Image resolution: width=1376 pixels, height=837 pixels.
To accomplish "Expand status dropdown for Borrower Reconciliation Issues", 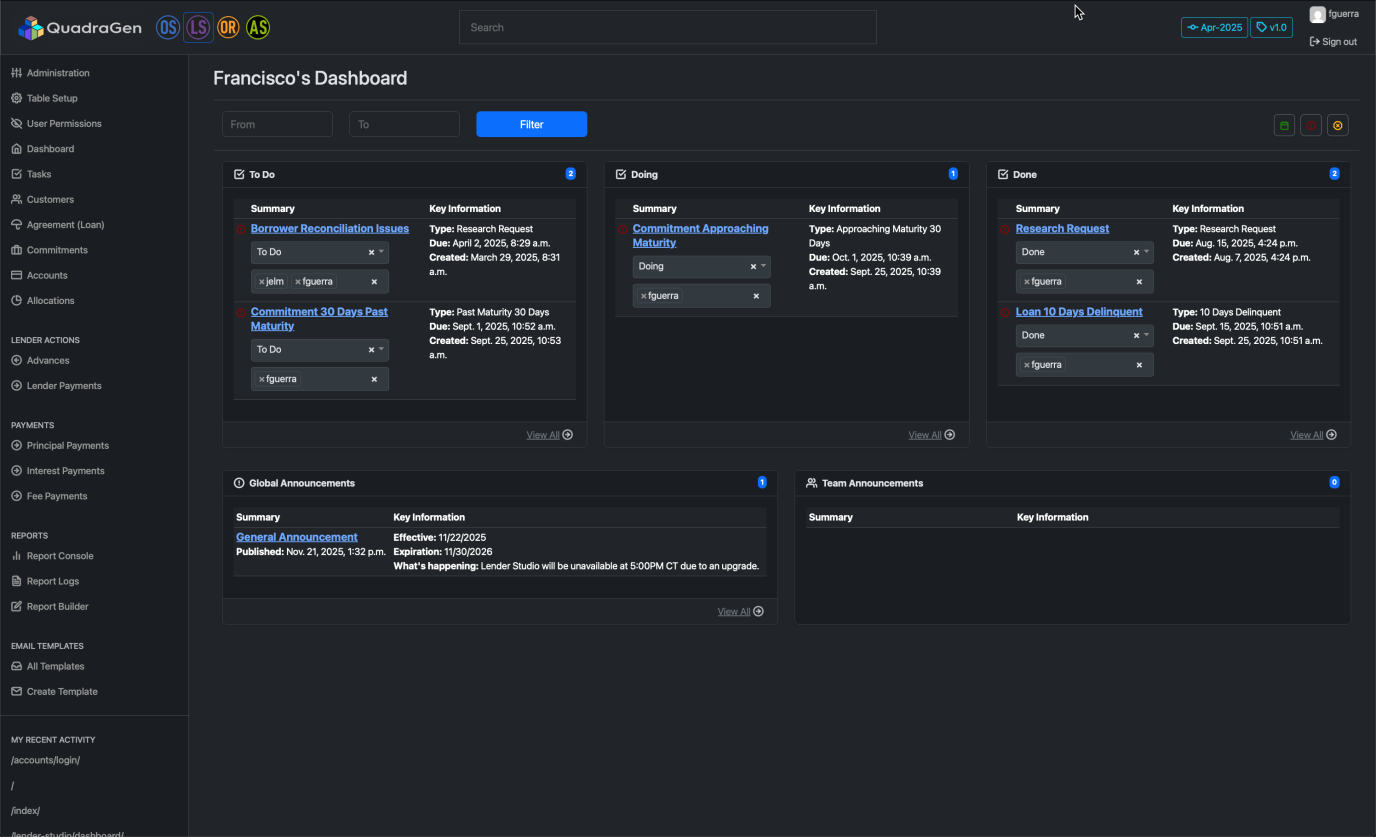I will click(381, 252).
